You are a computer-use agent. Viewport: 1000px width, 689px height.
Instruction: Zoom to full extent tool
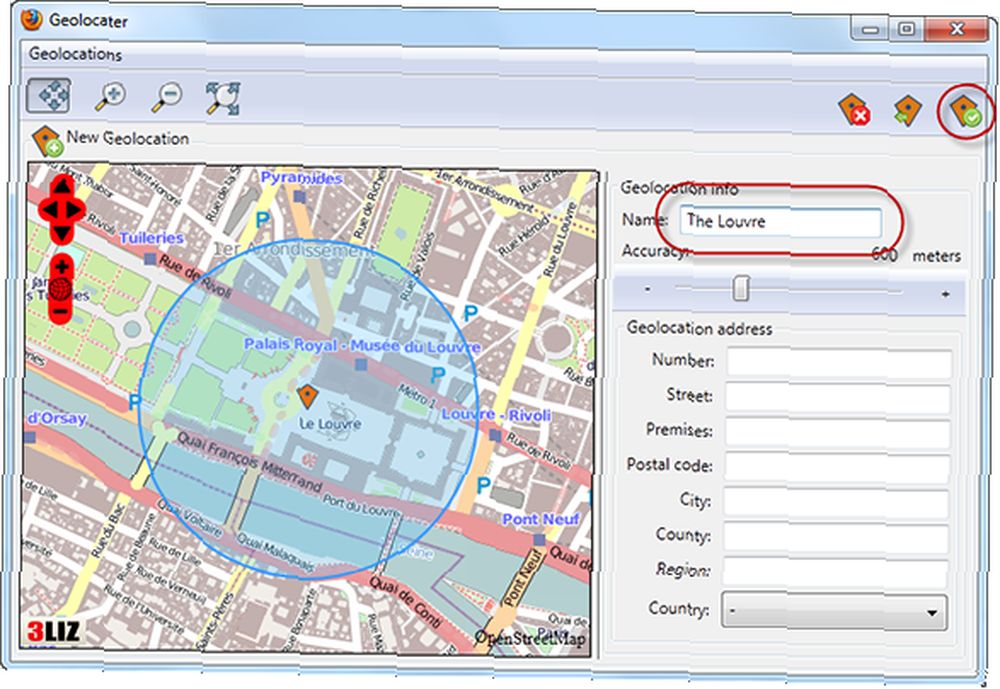click(x=223, y=98)
